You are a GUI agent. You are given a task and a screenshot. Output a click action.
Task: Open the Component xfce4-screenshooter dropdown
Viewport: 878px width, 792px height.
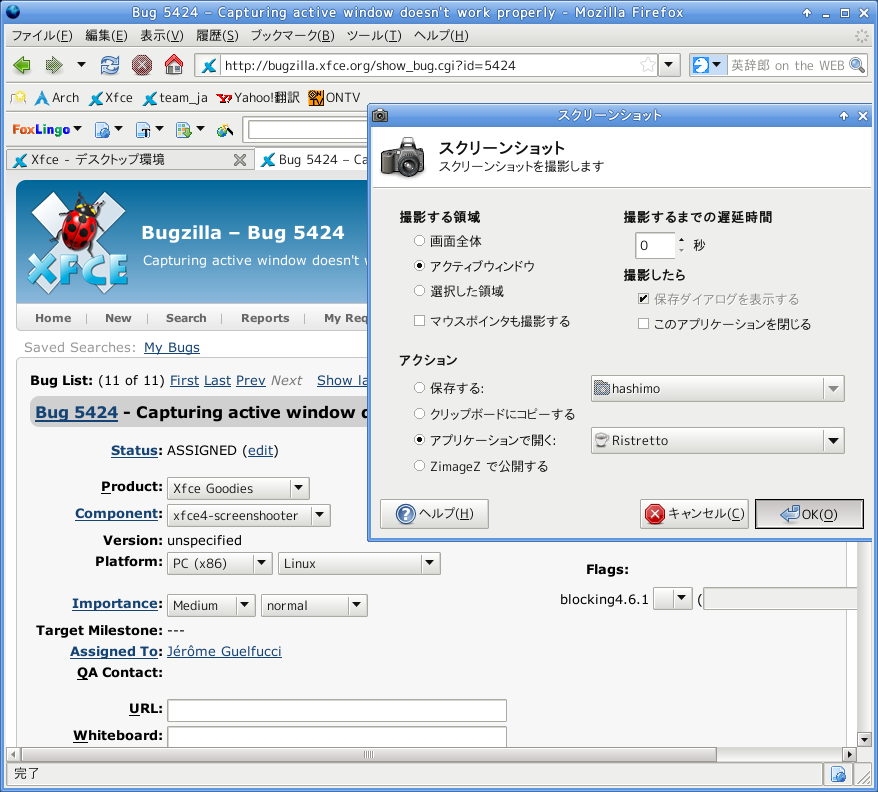coord(319,516)
